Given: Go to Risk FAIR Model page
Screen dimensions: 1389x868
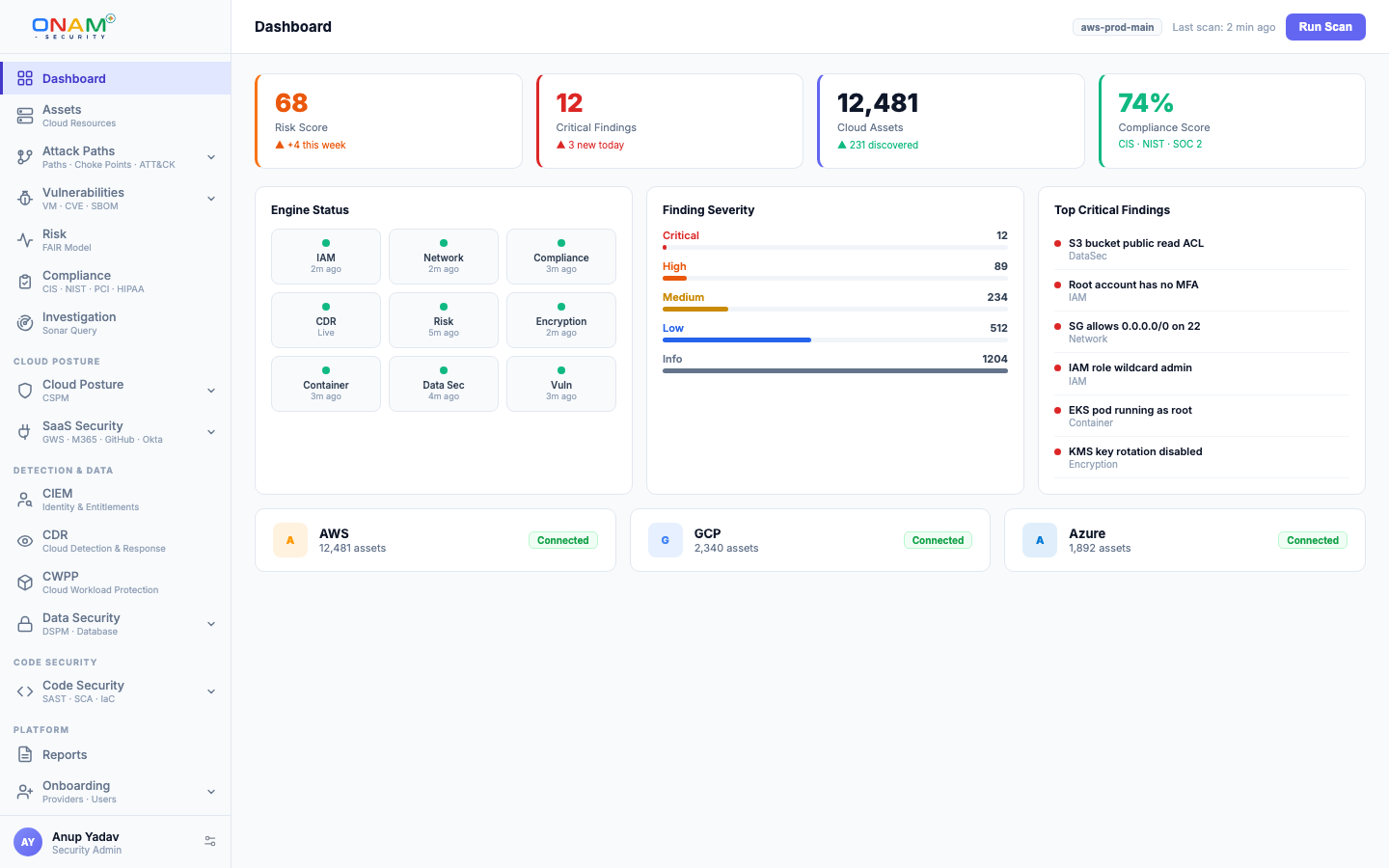Looking at the screenshot, I should pyautogui.click(x=116, y=240).
